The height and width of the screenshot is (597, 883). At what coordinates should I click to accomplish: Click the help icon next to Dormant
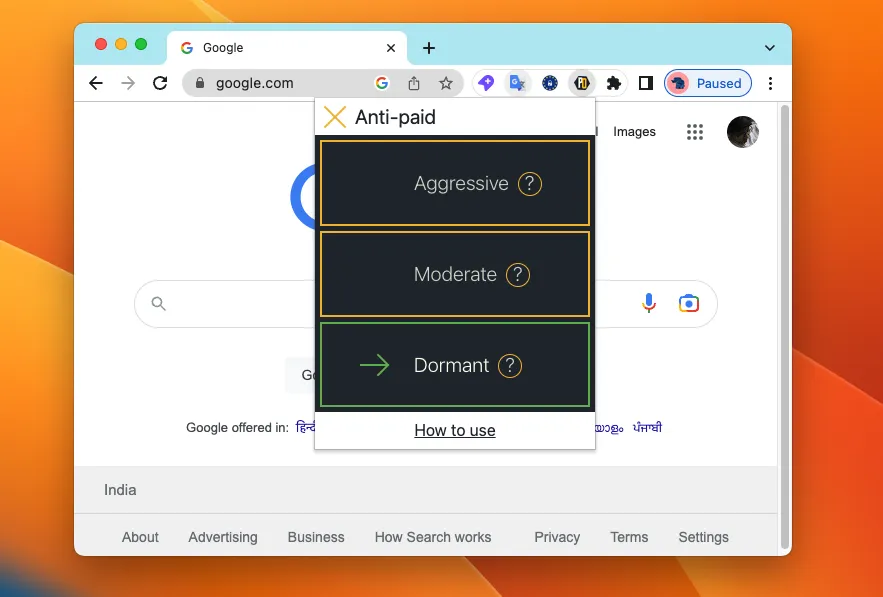(x=510, y=366)
